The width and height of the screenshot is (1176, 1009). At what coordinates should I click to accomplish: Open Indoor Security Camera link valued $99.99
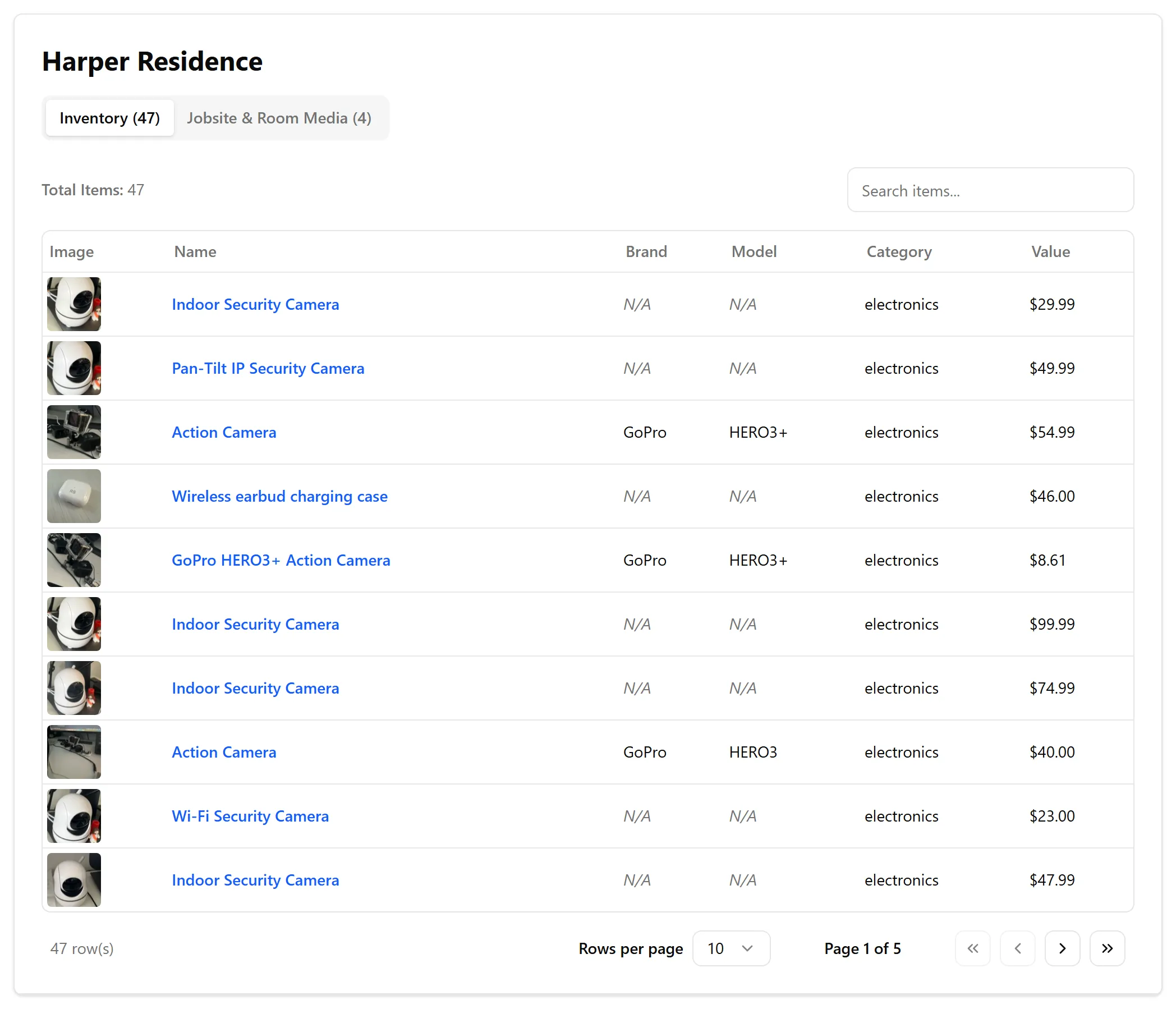[x=255, y=624]
